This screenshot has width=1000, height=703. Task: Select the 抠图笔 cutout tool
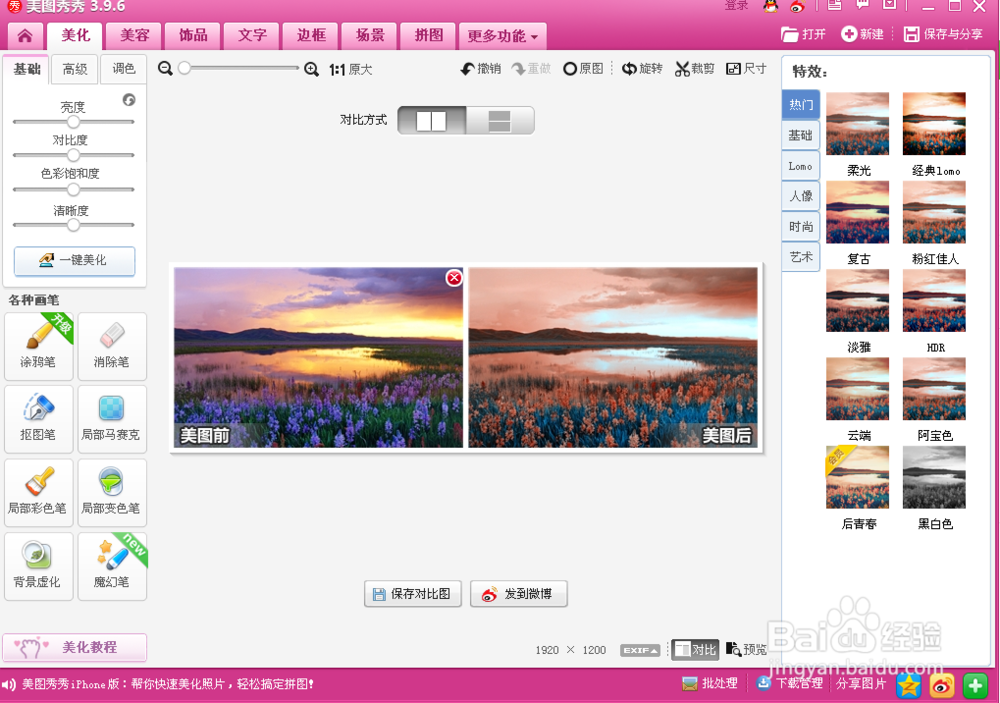(x=38, y=419)
